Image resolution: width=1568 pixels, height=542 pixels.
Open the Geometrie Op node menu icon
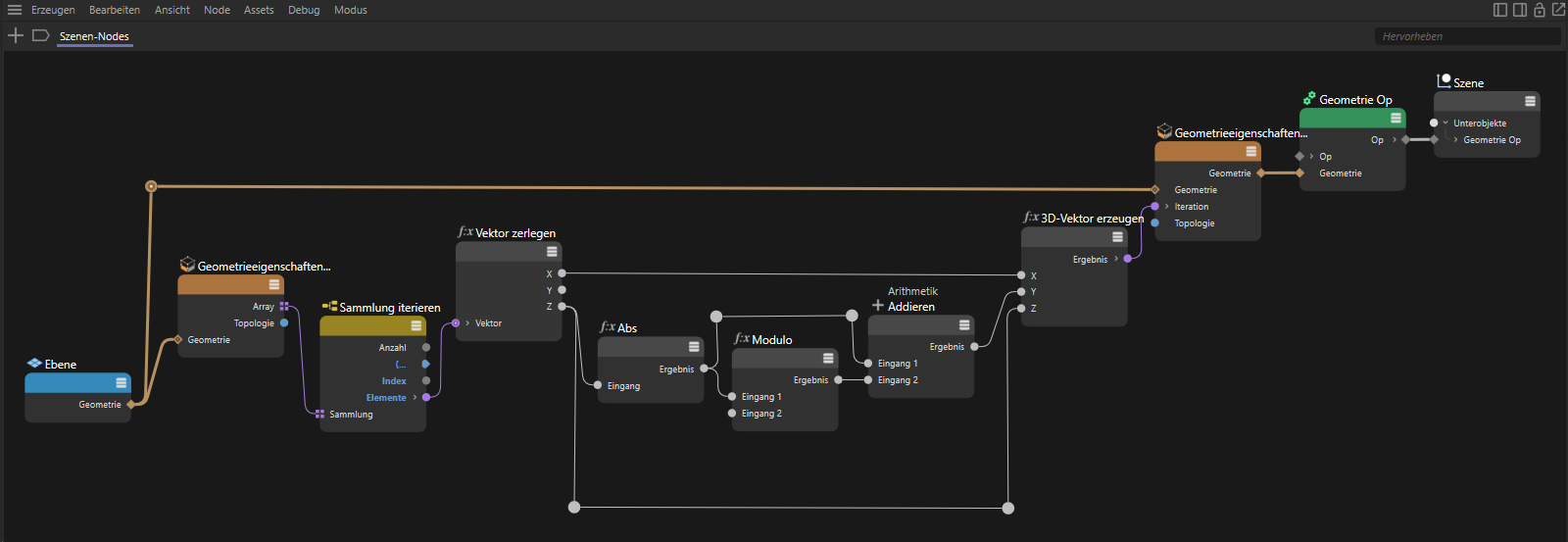tap(1396, 118)
